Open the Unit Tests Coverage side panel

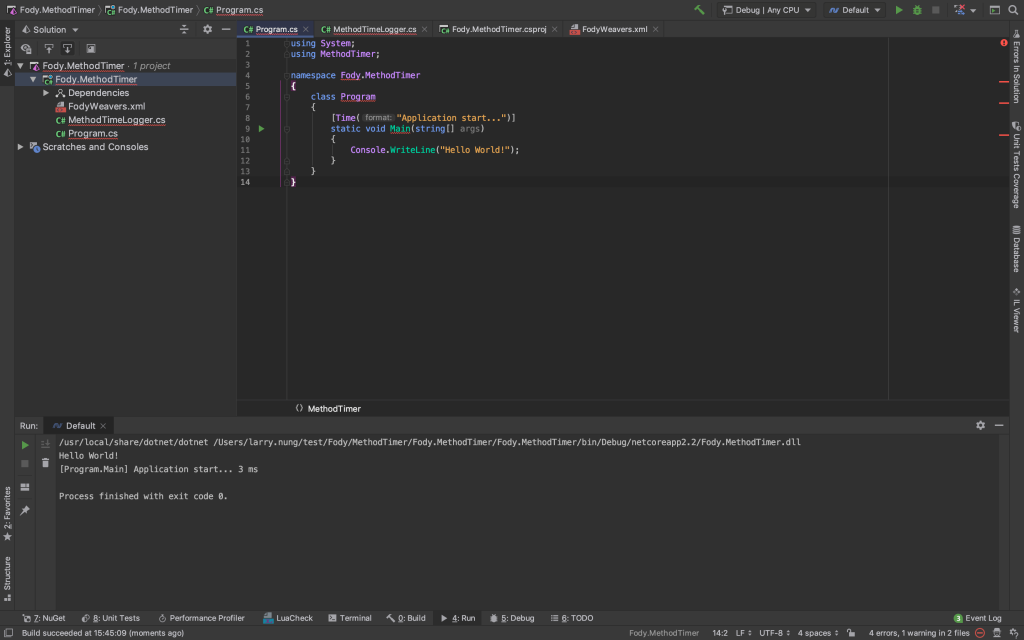(x=1016, y=165)
